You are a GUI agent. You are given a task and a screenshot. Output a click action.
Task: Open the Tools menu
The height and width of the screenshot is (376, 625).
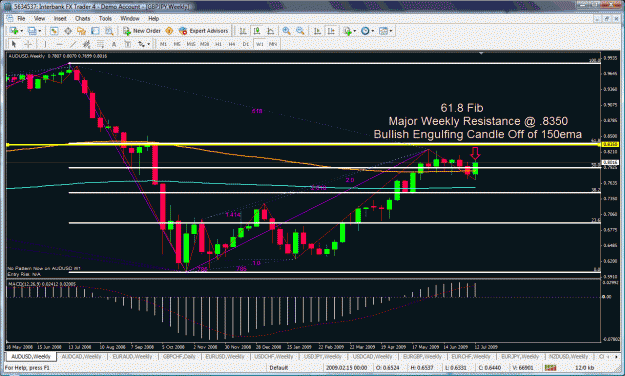click(105, 18)
